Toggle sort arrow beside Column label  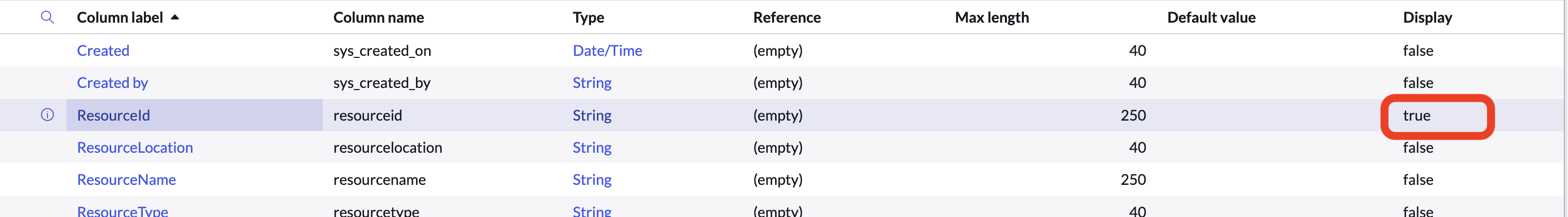coord(175,17)
